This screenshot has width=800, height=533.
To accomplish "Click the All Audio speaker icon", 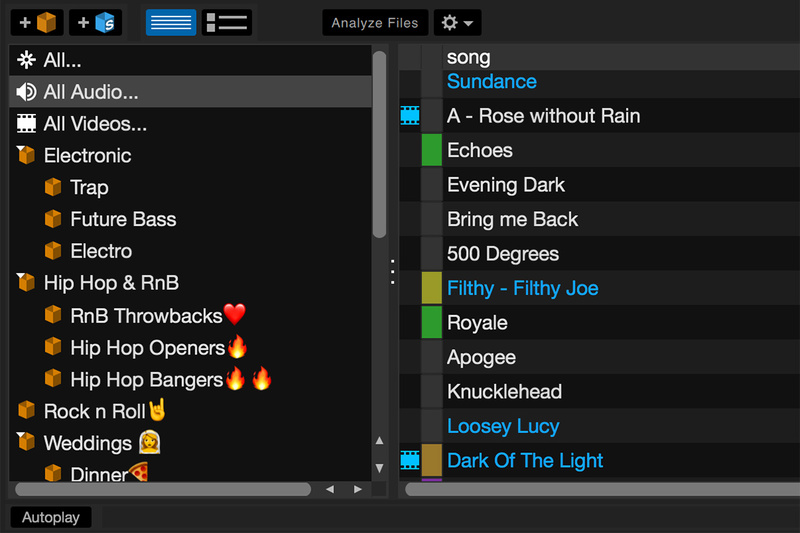I will 26,93.
